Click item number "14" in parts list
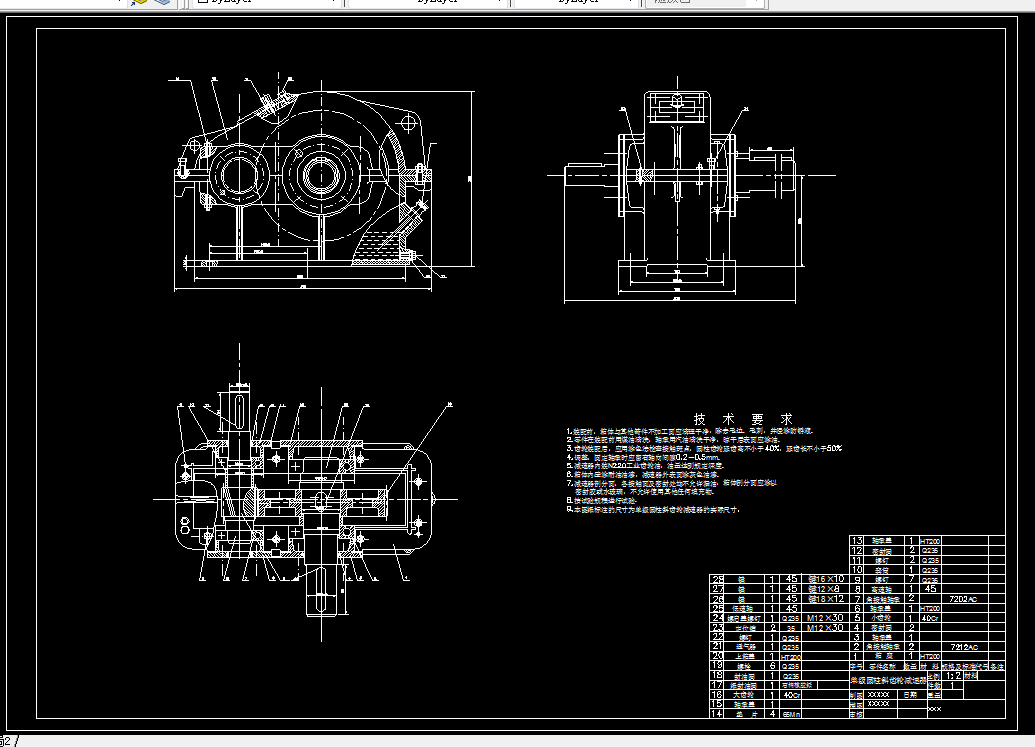Image resolution: width=1035 pixels, height=747 pixels. (x=716, y=713)
